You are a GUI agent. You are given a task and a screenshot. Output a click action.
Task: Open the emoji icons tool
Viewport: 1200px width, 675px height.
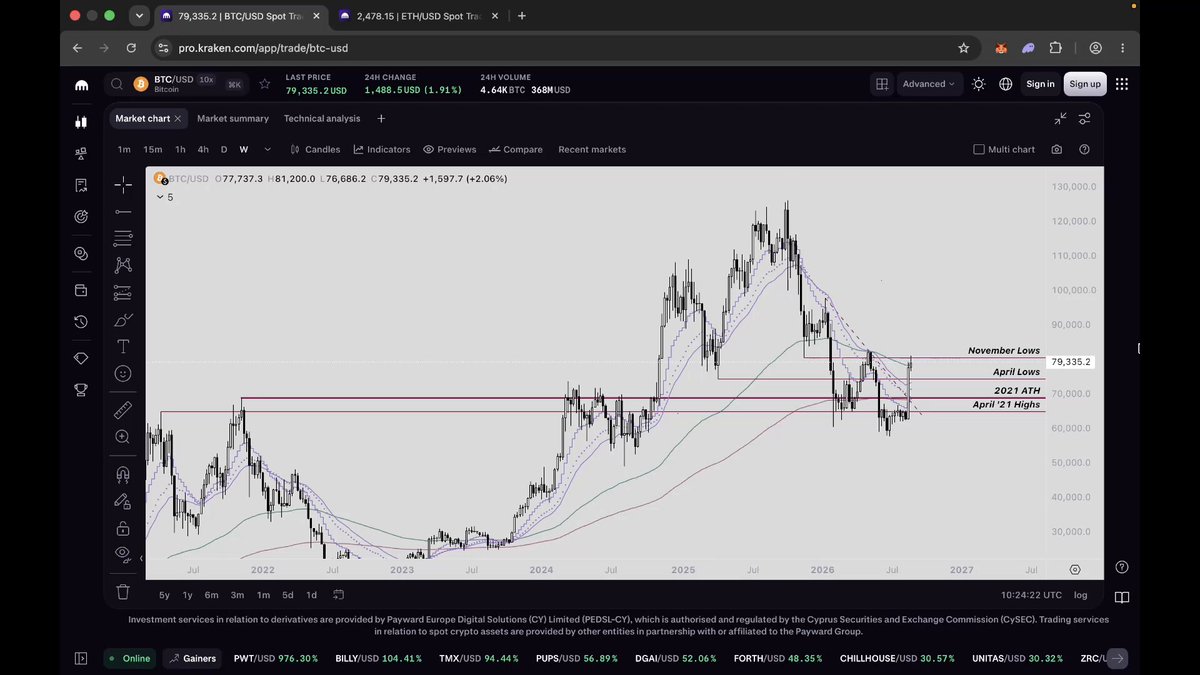123,373
